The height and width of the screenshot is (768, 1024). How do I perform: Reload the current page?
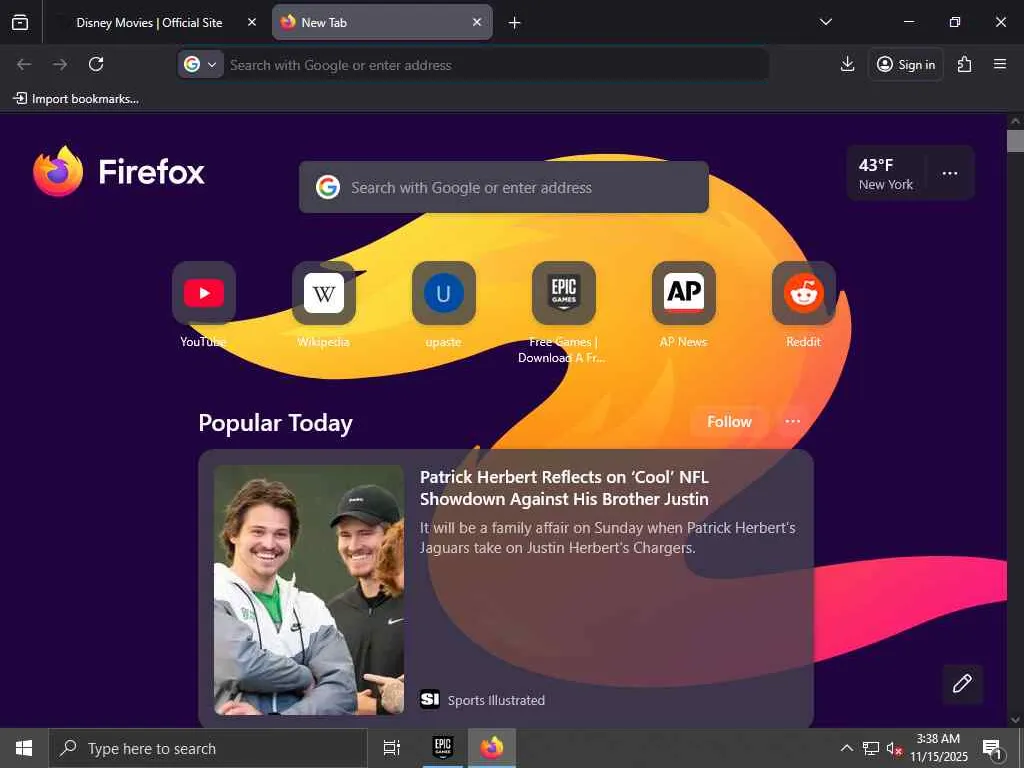[x=96, y=64]
